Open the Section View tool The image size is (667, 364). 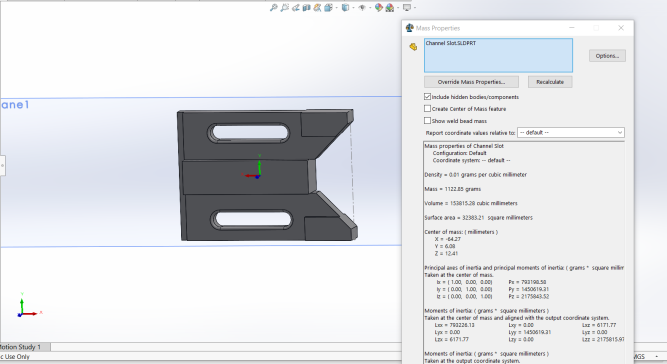[x=306, y=8]
